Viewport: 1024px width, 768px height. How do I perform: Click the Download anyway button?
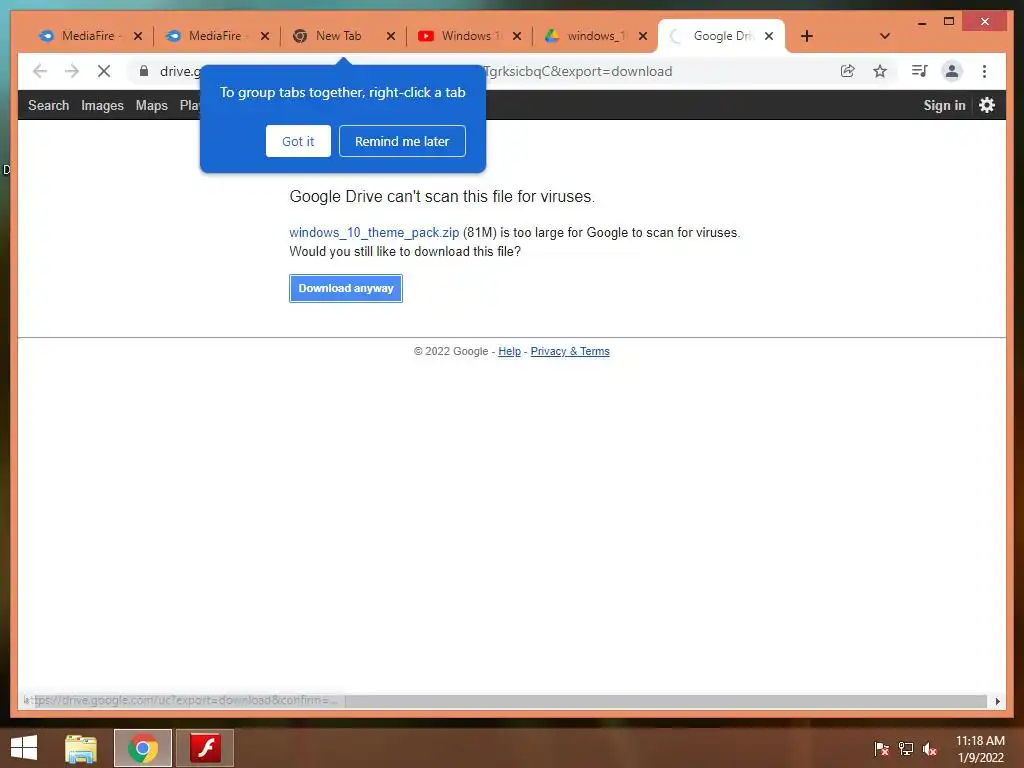point(345,288)
